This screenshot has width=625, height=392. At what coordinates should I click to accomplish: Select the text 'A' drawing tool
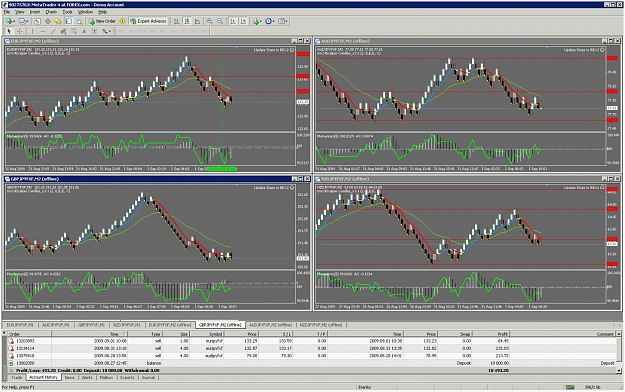(x=84, y=31)
